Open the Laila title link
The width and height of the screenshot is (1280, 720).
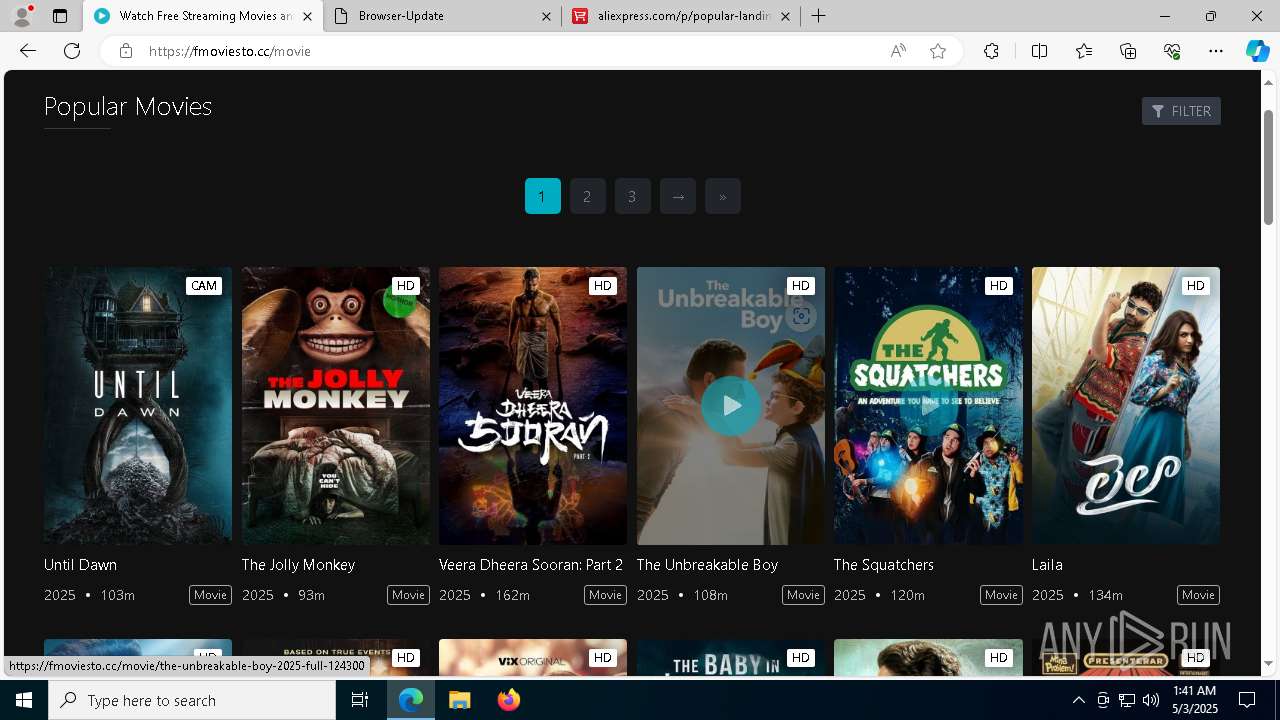point(1047,565)
